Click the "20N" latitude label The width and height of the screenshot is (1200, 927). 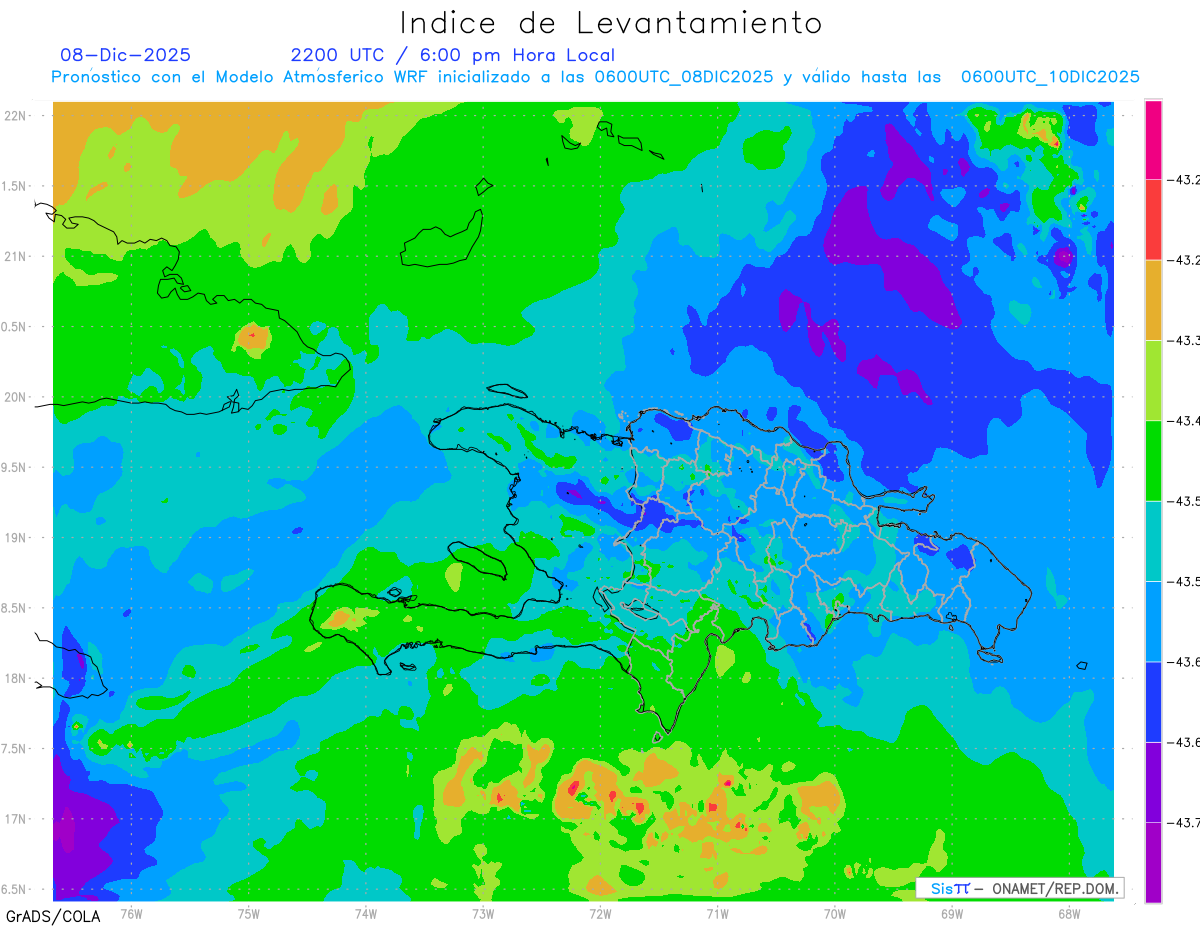[x=15, y=397]
